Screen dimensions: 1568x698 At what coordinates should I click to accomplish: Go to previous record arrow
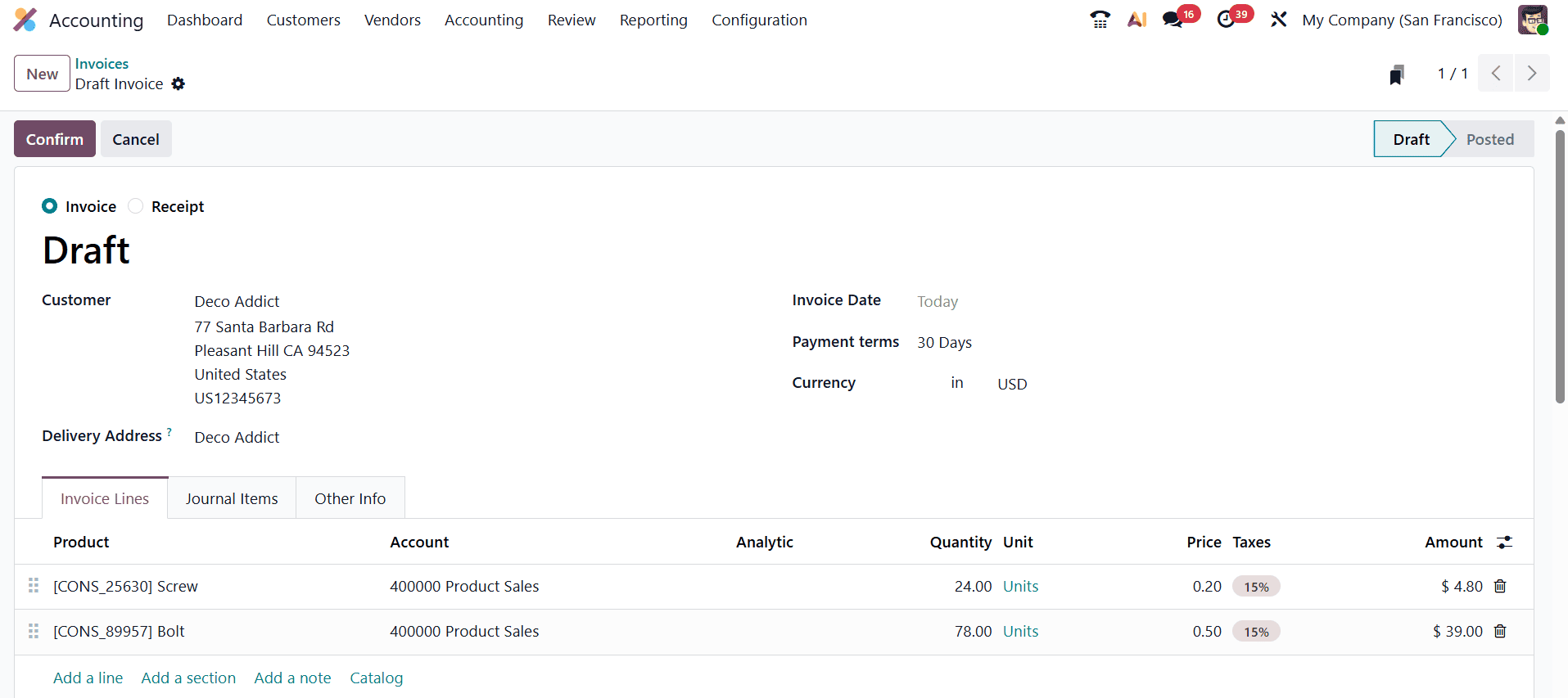pyautogui.click(x=1496, y=74)
